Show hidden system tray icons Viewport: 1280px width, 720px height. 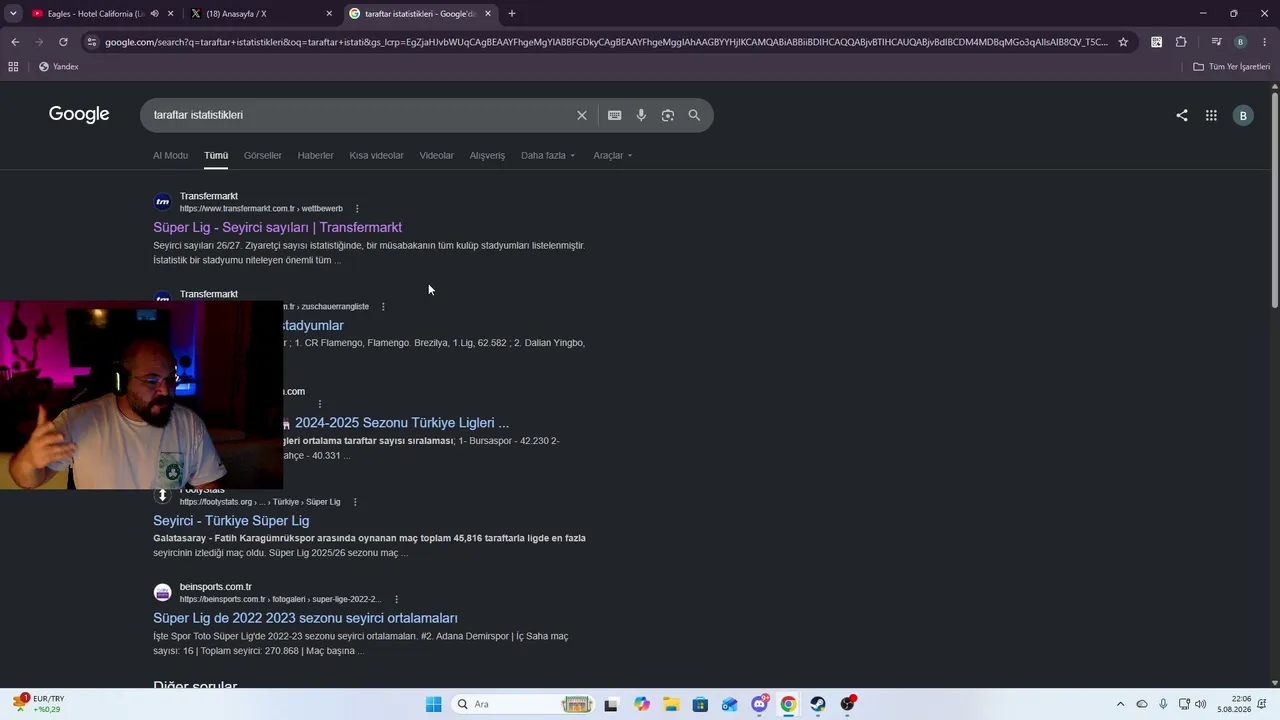(x=1120, y=704)
